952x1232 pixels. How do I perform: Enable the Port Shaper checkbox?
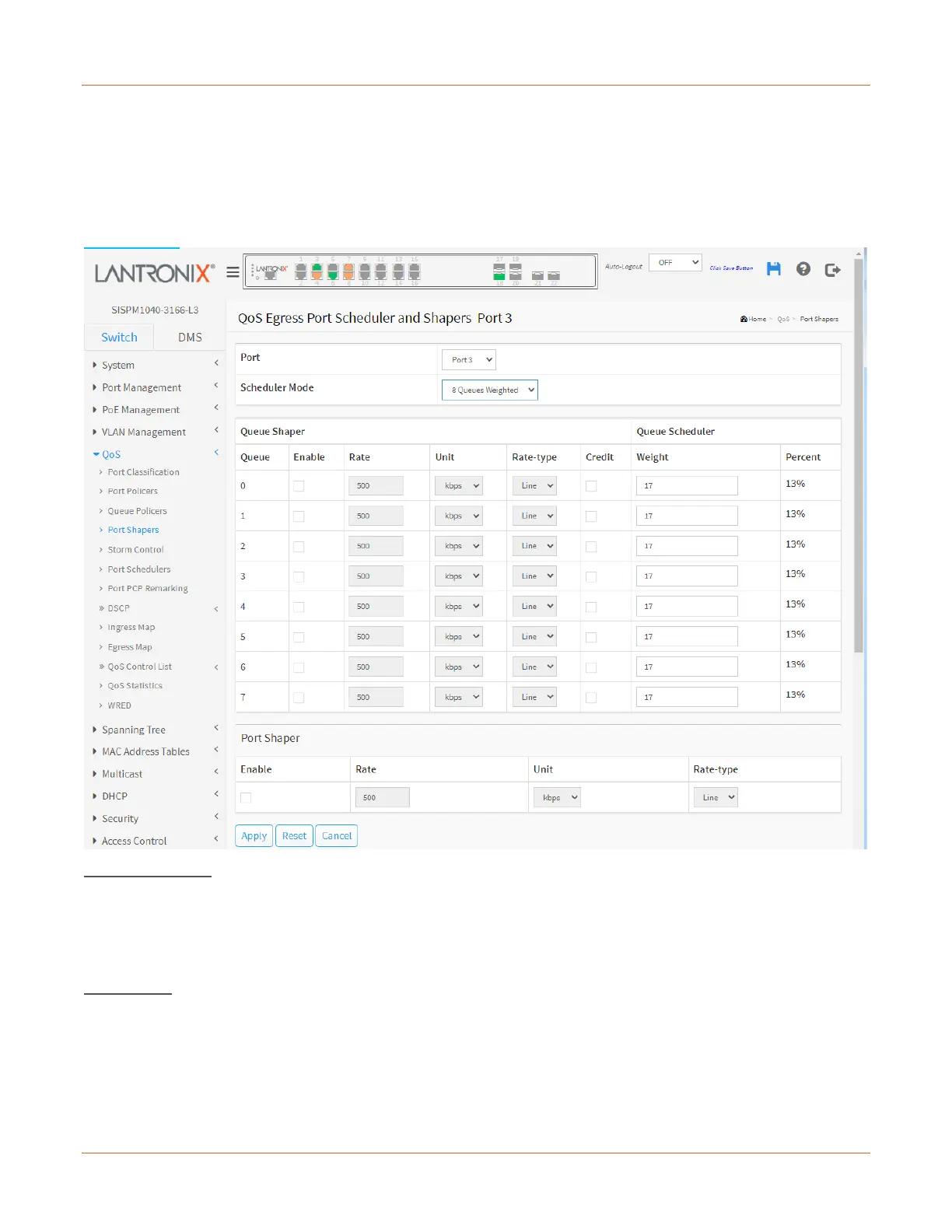[x=246, y=798]
